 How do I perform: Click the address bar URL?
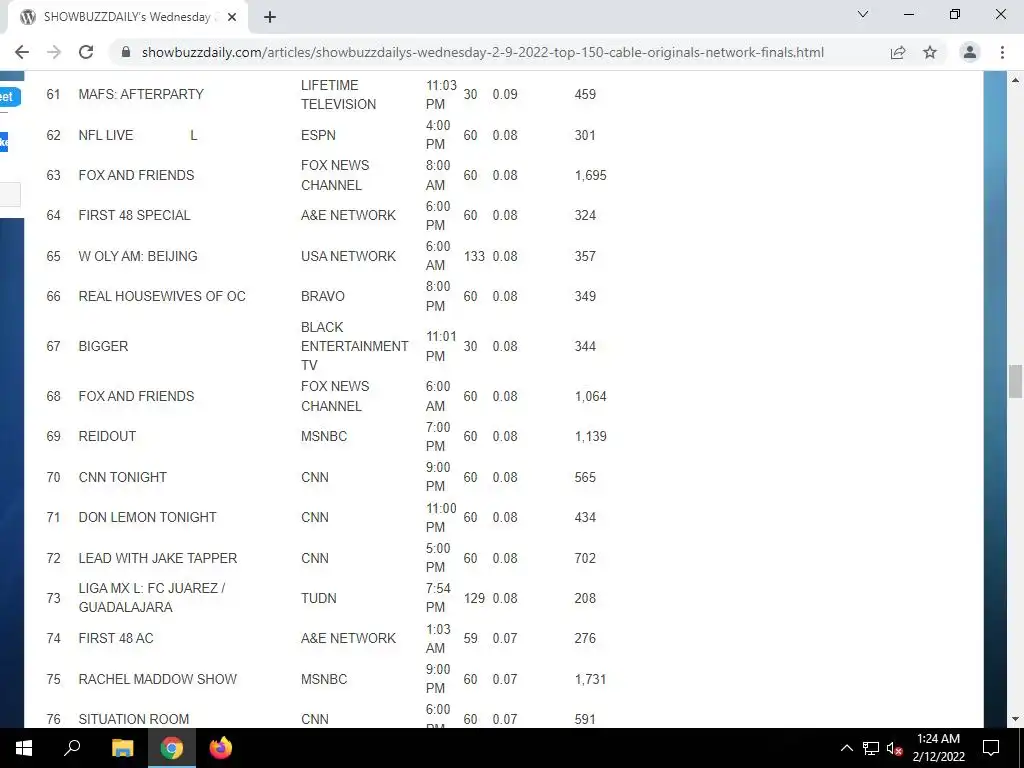483,52
